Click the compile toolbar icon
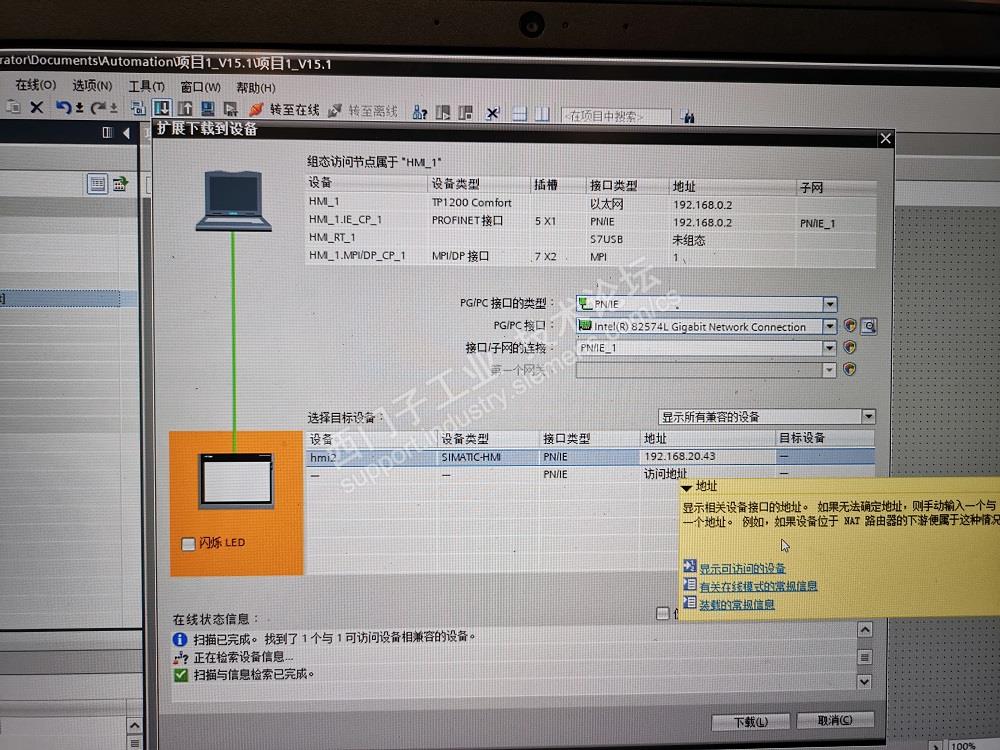The height and width of the screenshot is (750, 1000). click(137, 108)
